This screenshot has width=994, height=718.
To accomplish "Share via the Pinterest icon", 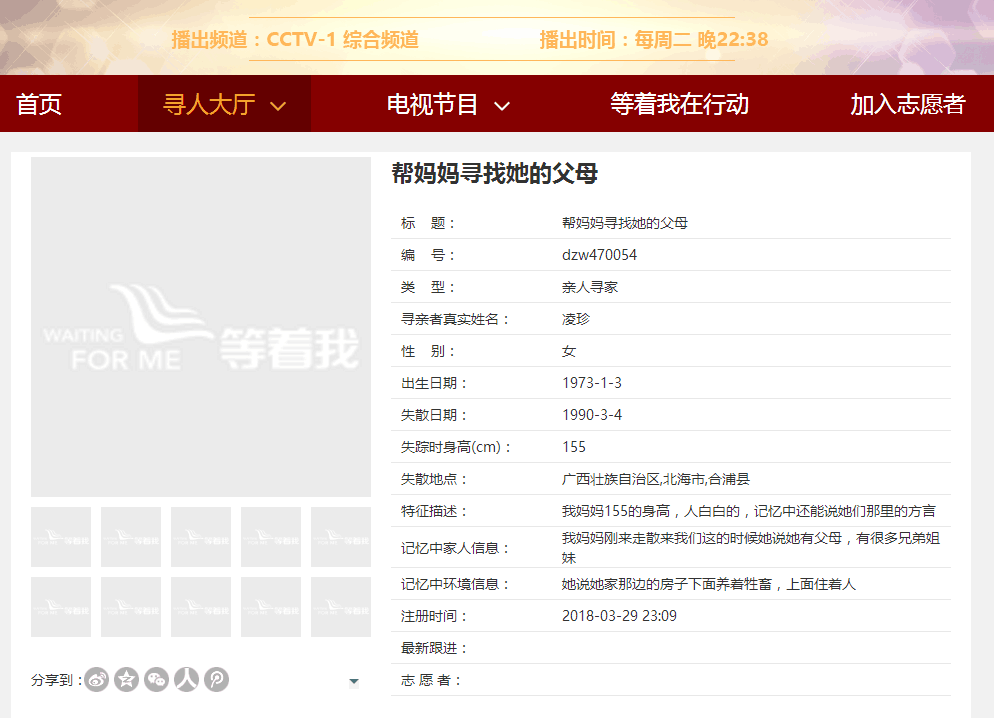I will coord(217,680).
